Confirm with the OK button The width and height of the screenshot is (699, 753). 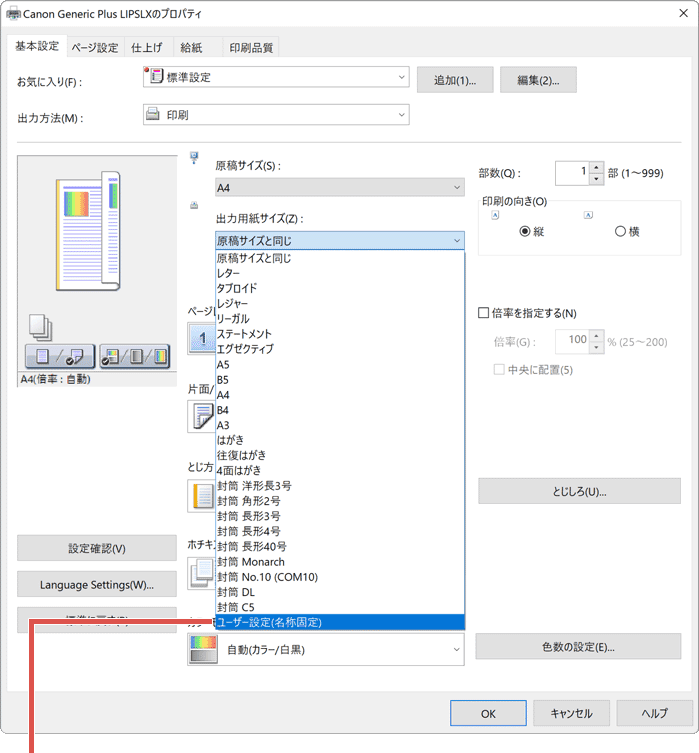pyautogui.click(x=488, y=713)
